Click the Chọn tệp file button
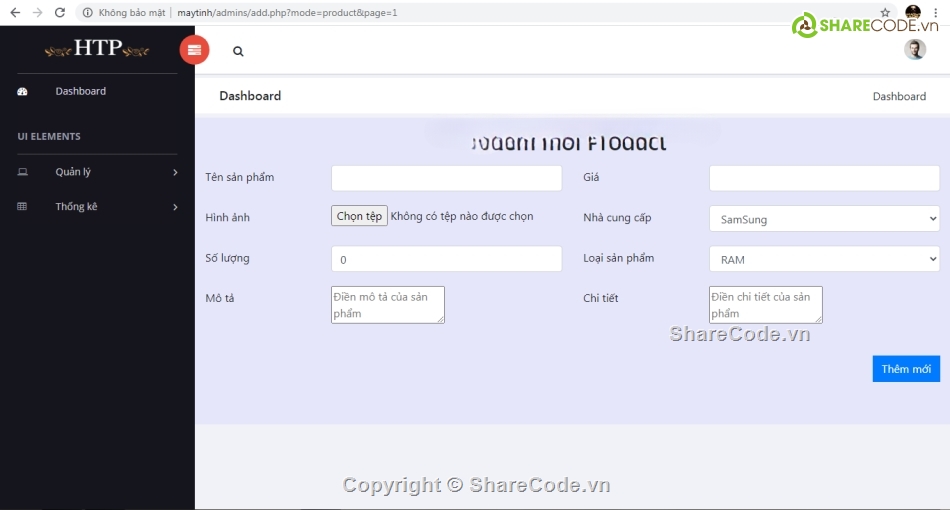950x510 pixels. (359, 216)
